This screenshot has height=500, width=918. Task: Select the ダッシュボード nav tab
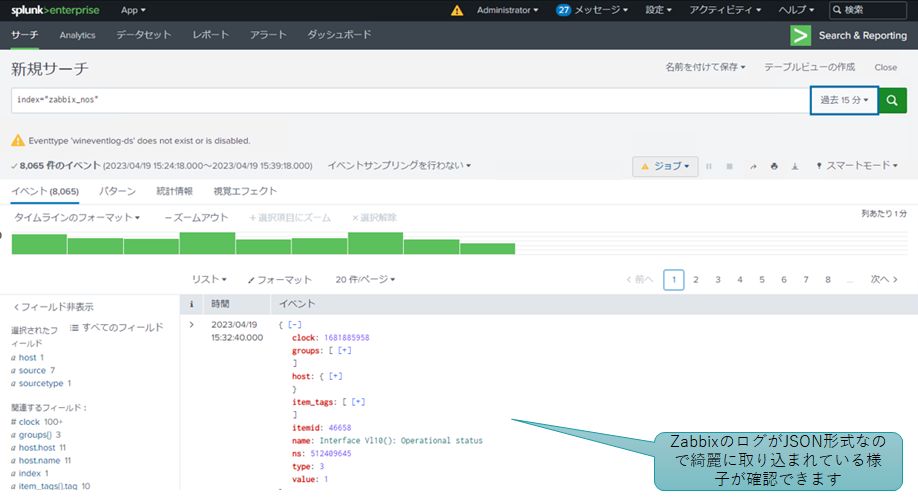pyautogui.click(x=339, y=35)
